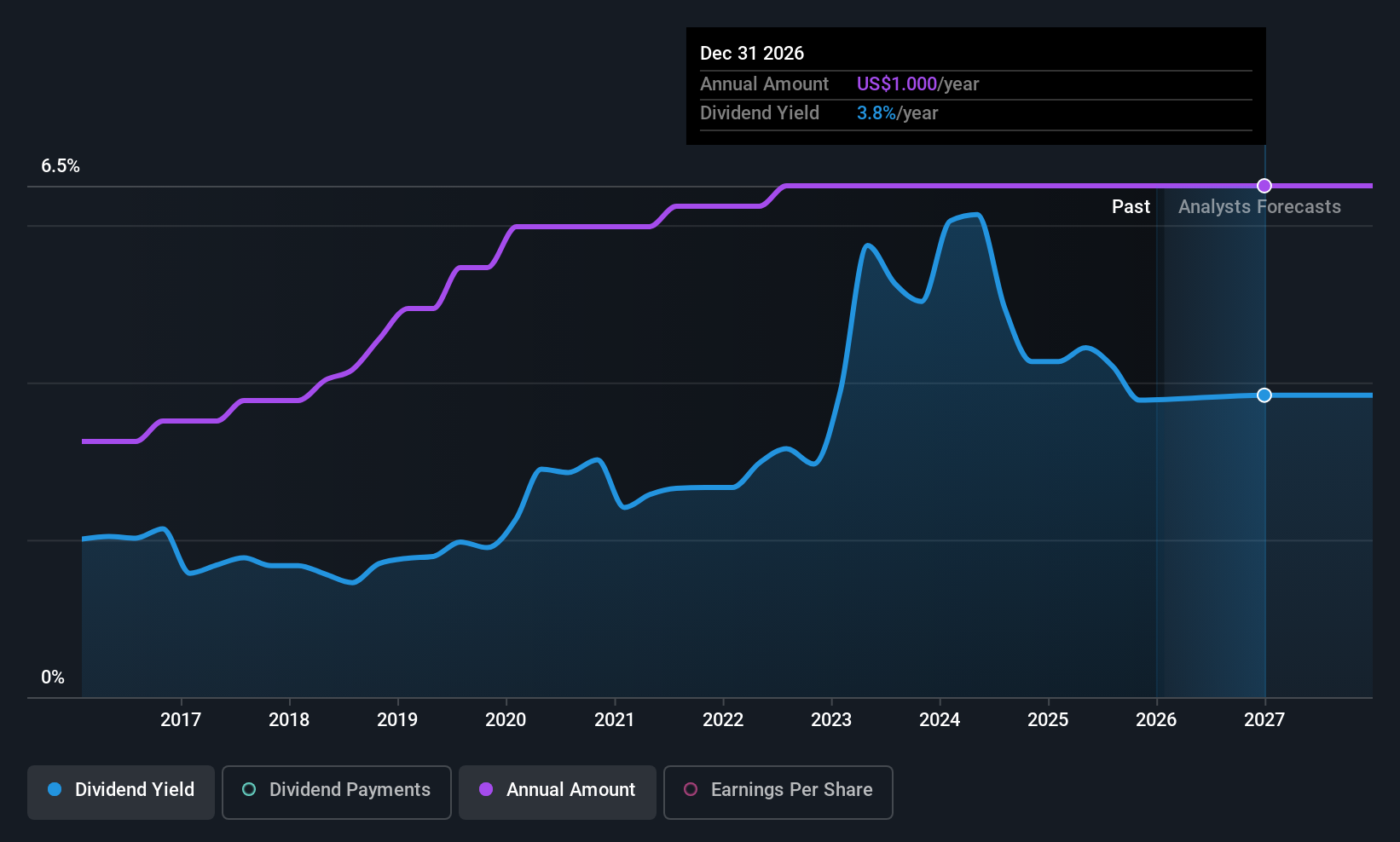The height and width of the screenshot is (842, 1400).
Task: Click the Past label on chart
Action: 1131,207
